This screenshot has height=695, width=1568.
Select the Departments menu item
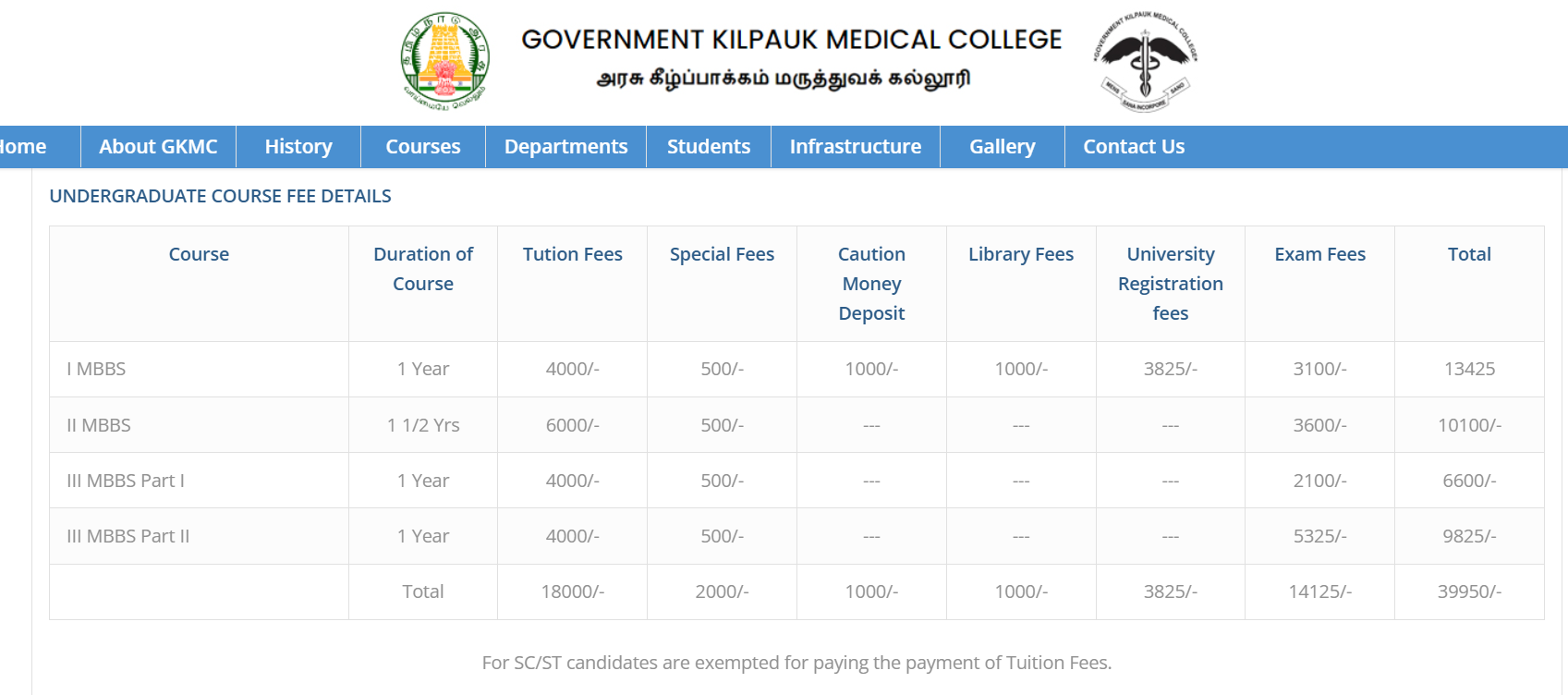click(x=565, y=147)
